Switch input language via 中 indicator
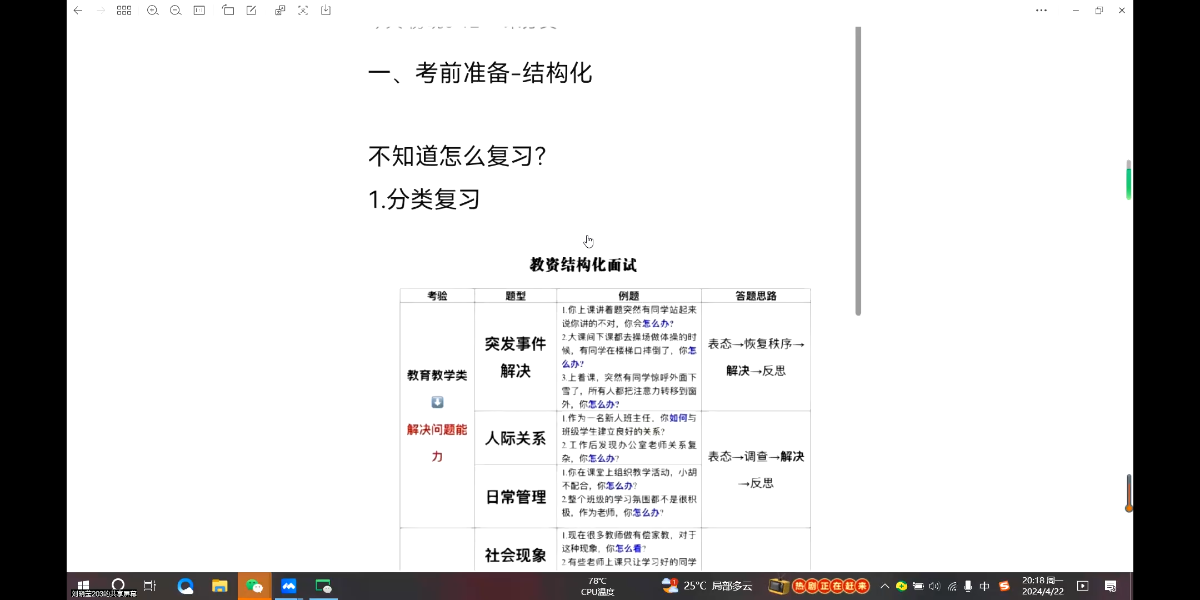The width and height of the screenshot is (1200, 600). [985, 586]
